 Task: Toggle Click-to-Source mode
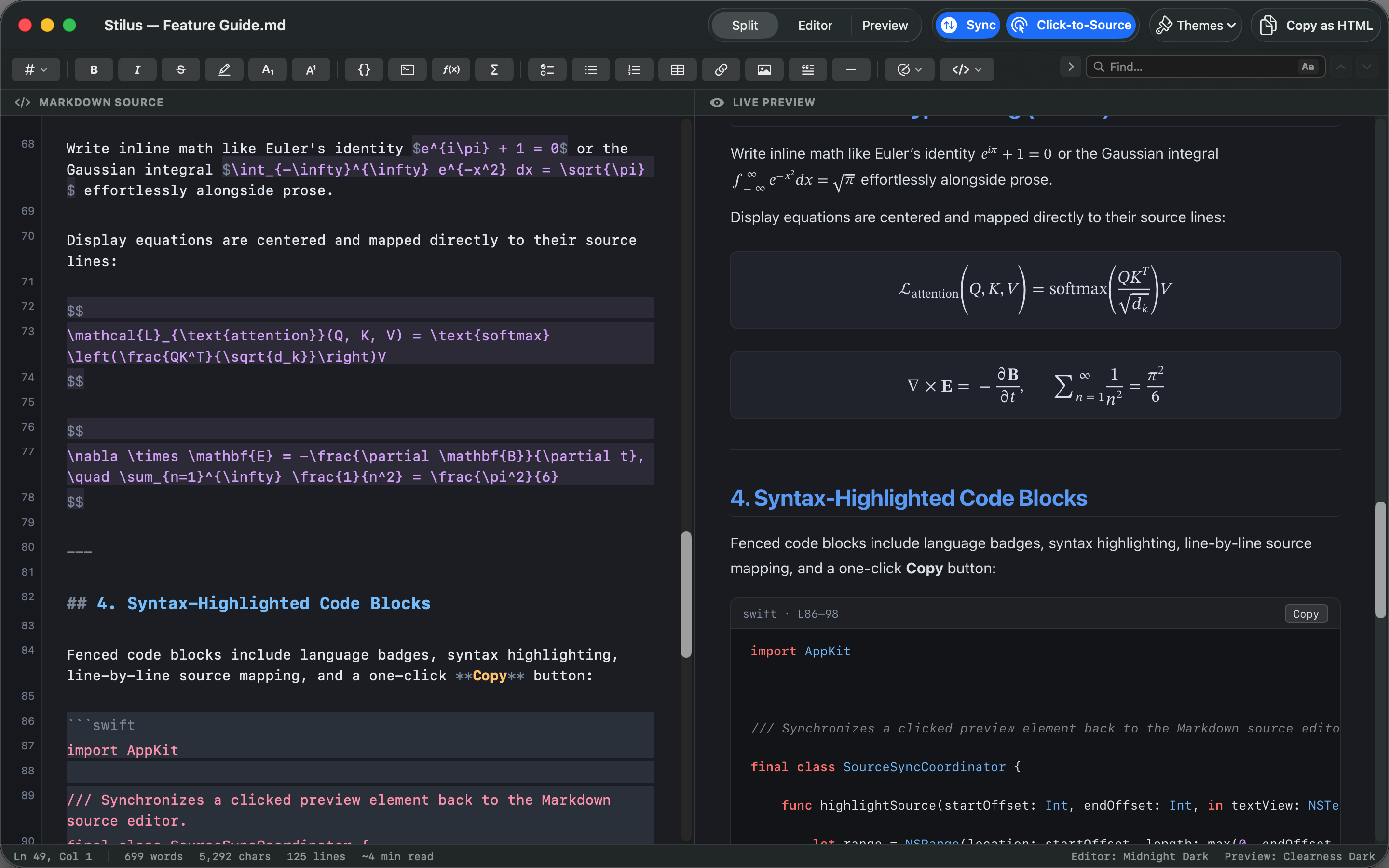point(1071,25)
